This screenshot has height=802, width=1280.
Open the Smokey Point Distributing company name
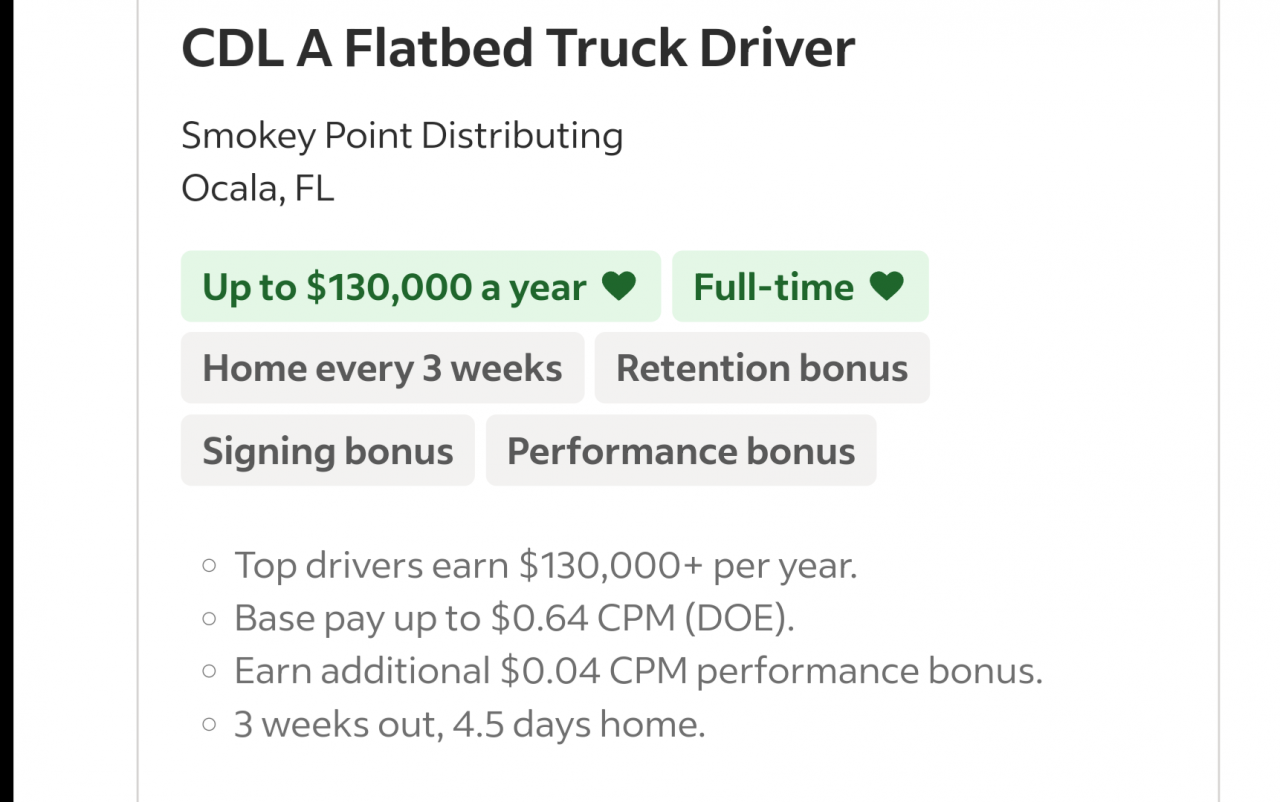[x=402, y=135]
